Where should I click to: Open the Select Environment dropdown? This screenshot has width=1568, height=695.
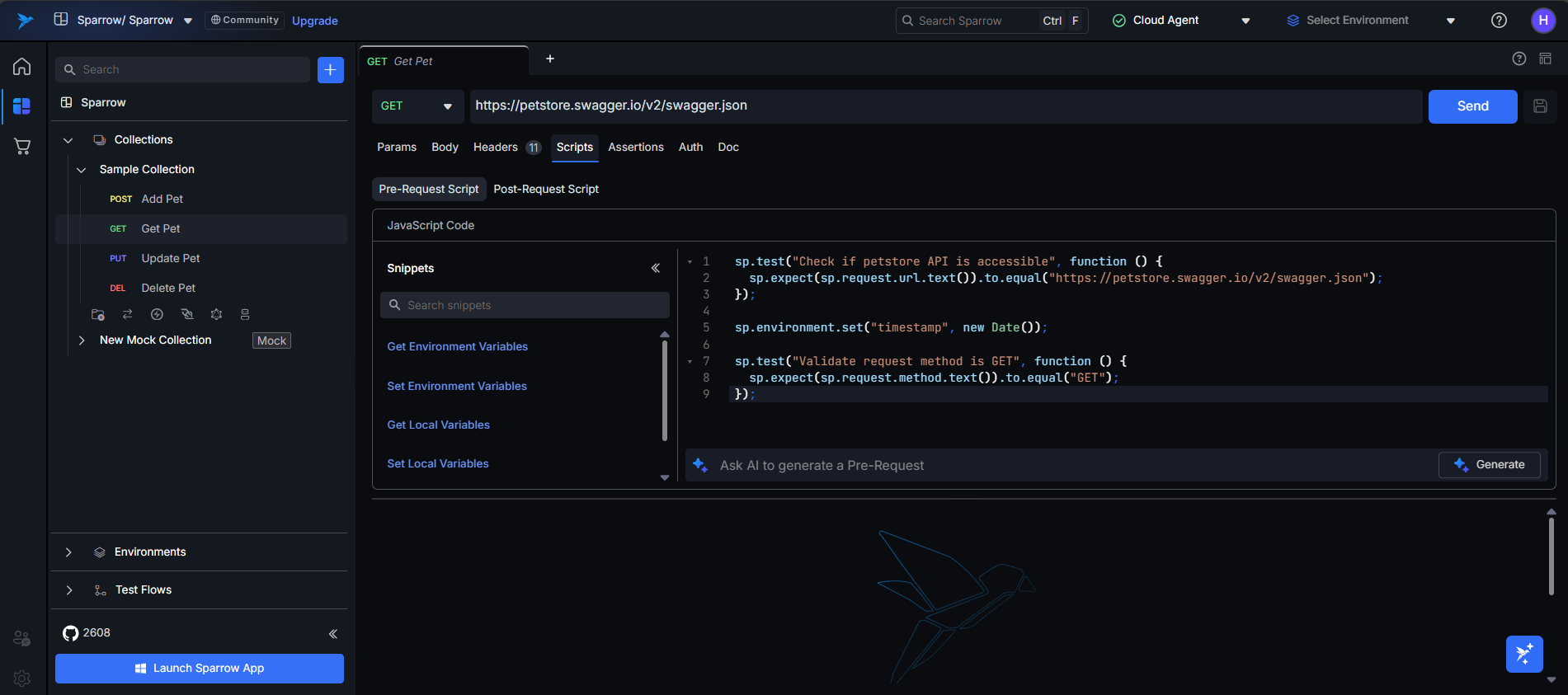(1370, 21)
